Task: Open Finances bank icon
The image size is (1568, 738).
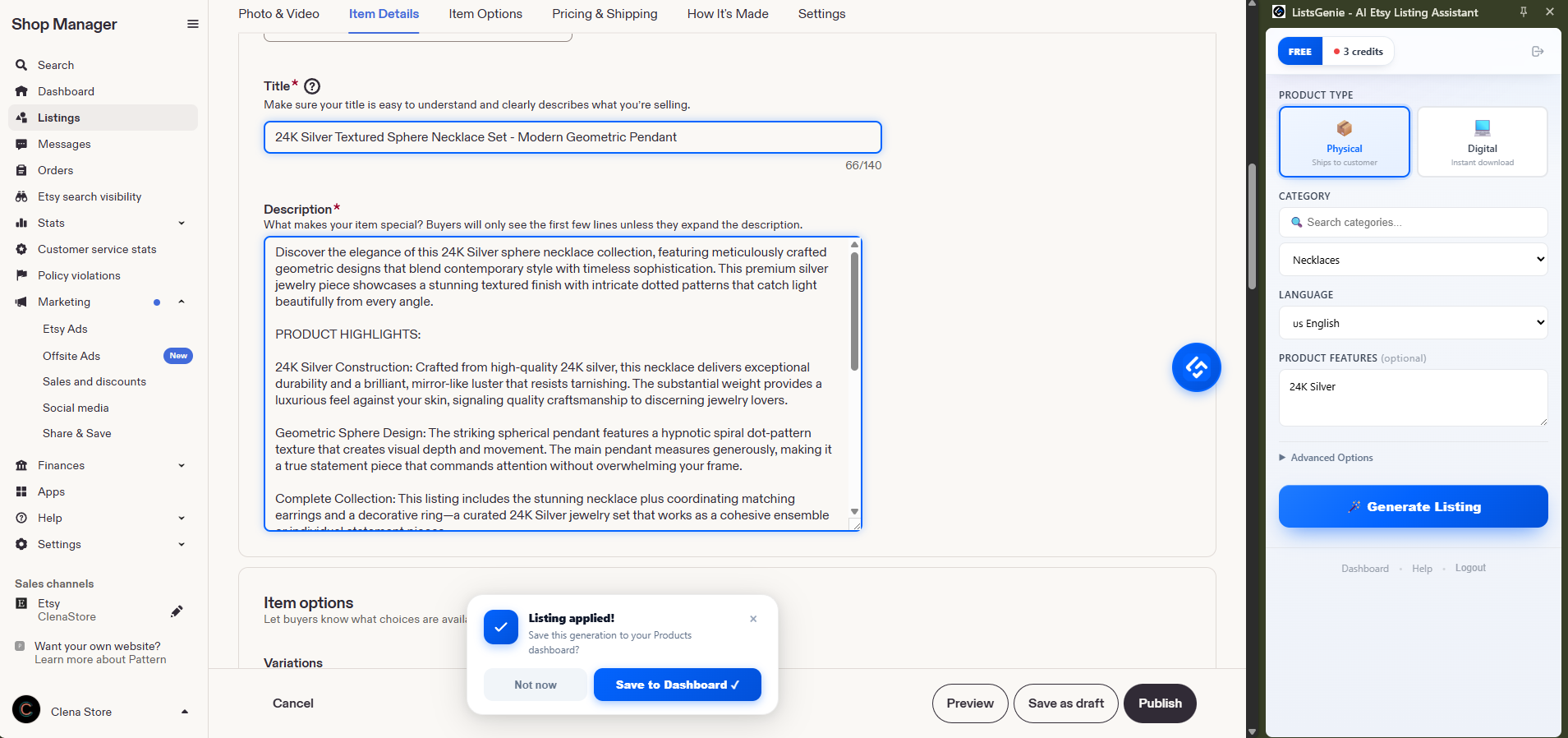Action: tap(21, 465)
